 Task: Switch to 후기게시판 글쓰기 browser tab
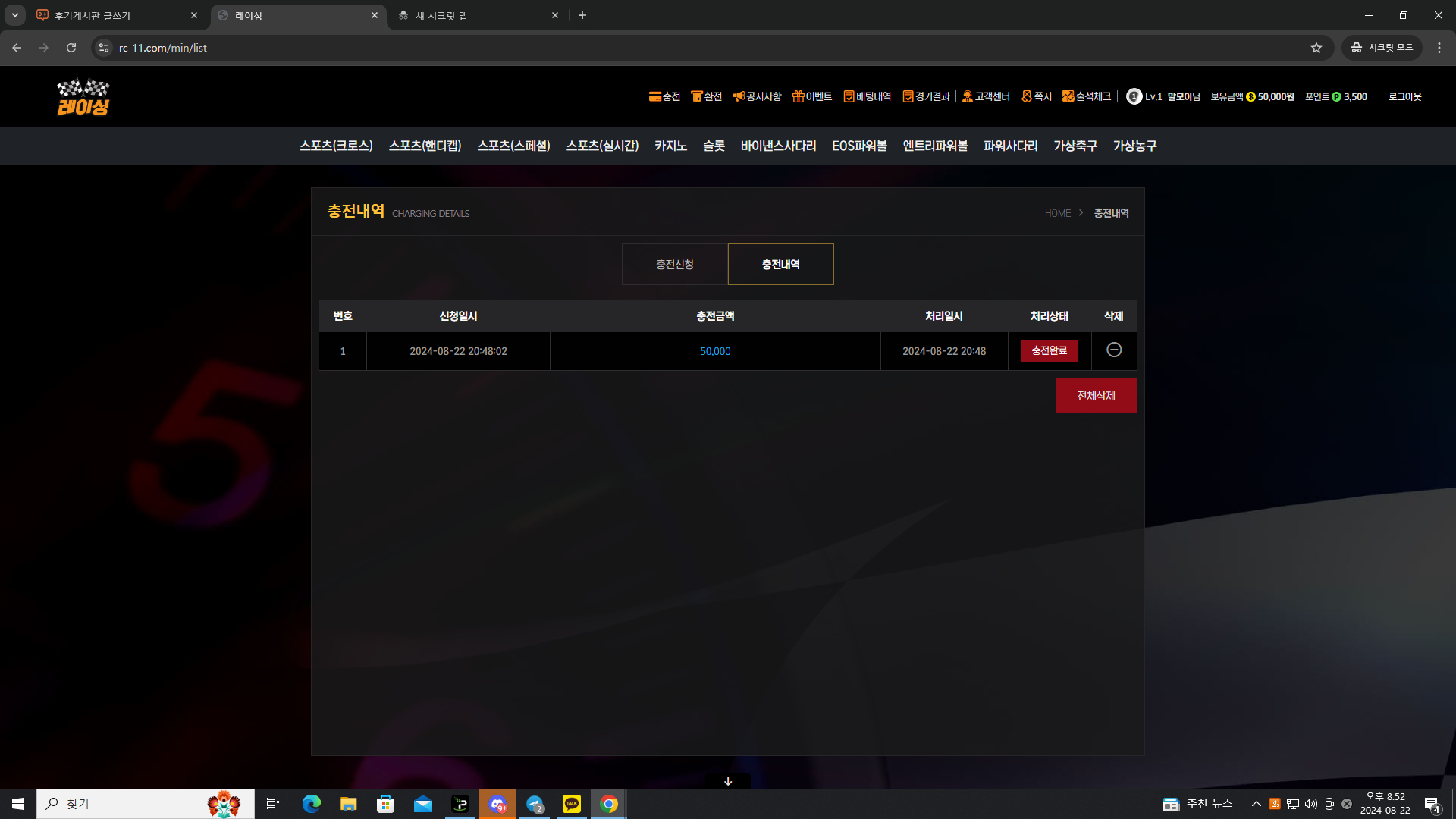(x=118, y=15)
